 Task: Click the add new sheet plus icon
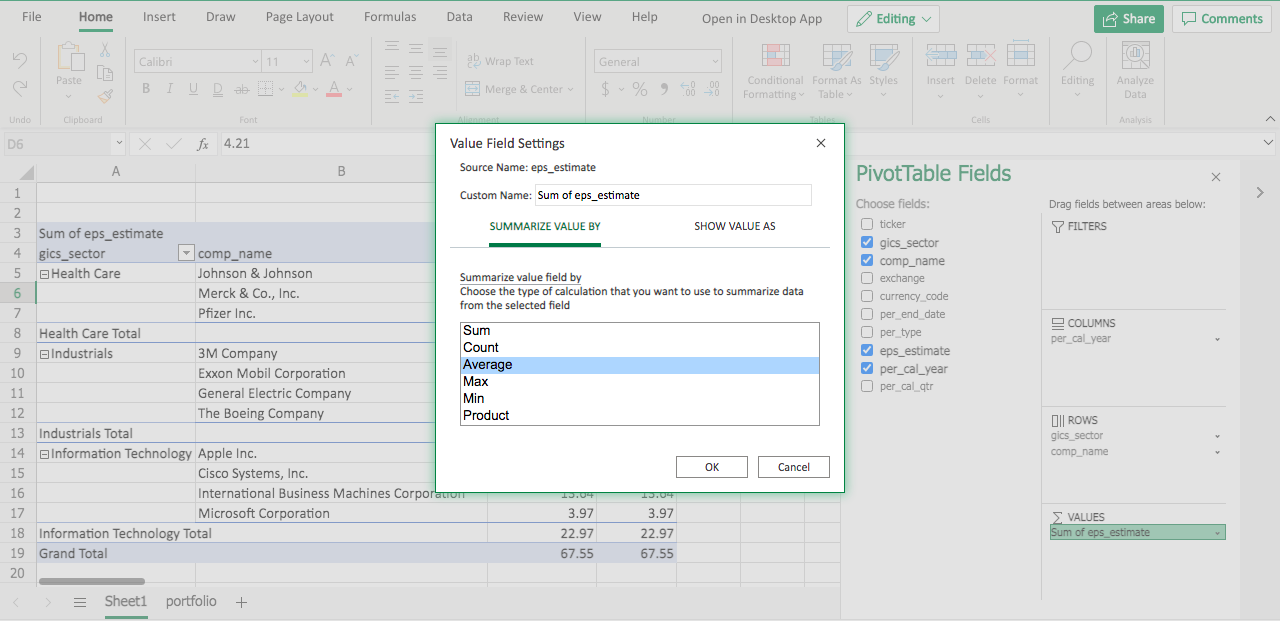click(241, 602)
